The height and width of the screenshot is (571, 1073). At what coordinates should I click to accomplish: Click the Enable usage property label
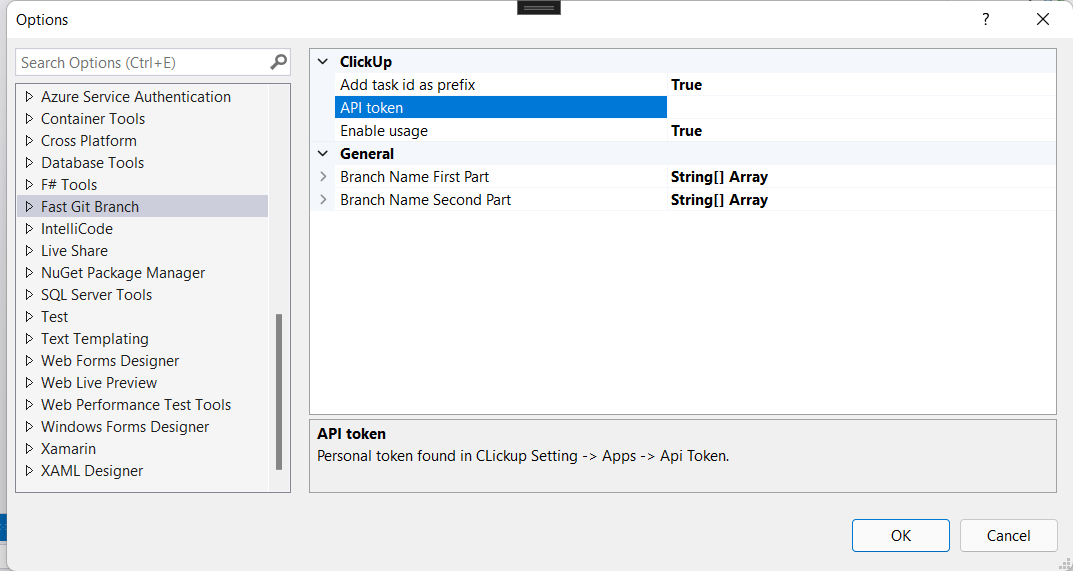pyautogui.click(x=384, y=131)
